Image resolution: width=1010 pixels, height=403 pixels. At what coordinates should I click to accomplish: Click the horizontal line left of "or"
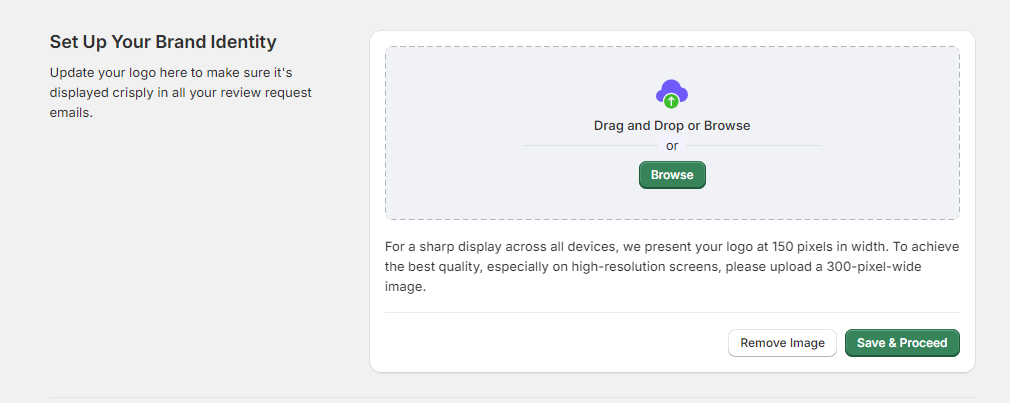590,146
